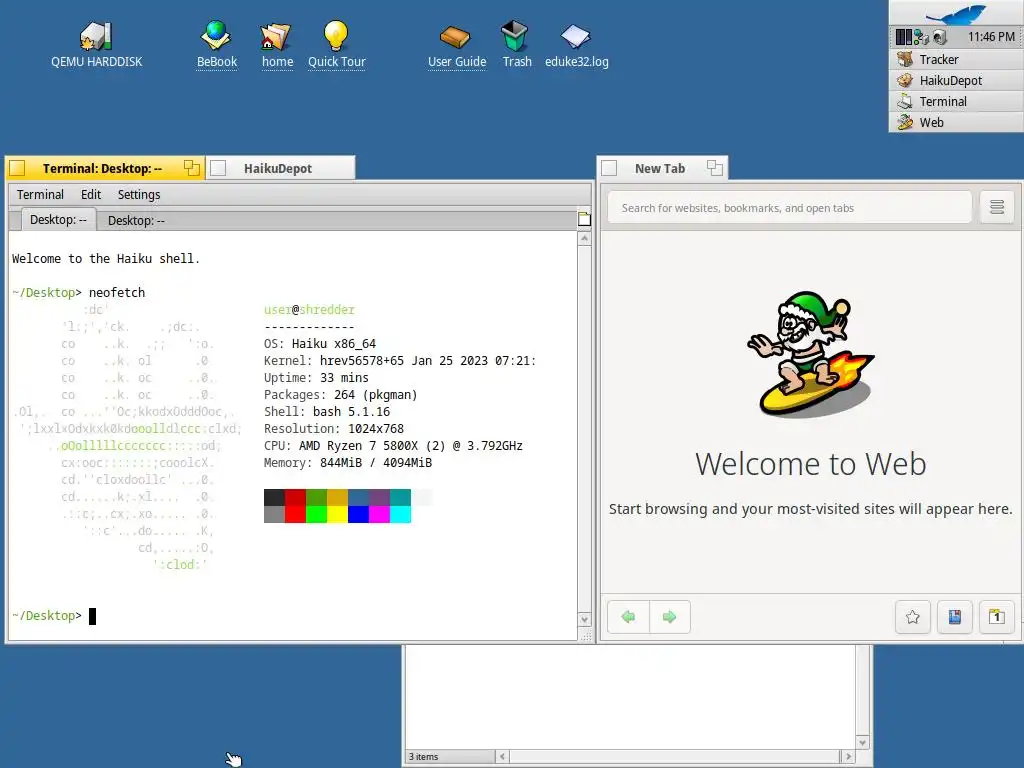Click the Web back arrow button
Screen dimensions: 1024x768
coord(628,616)
